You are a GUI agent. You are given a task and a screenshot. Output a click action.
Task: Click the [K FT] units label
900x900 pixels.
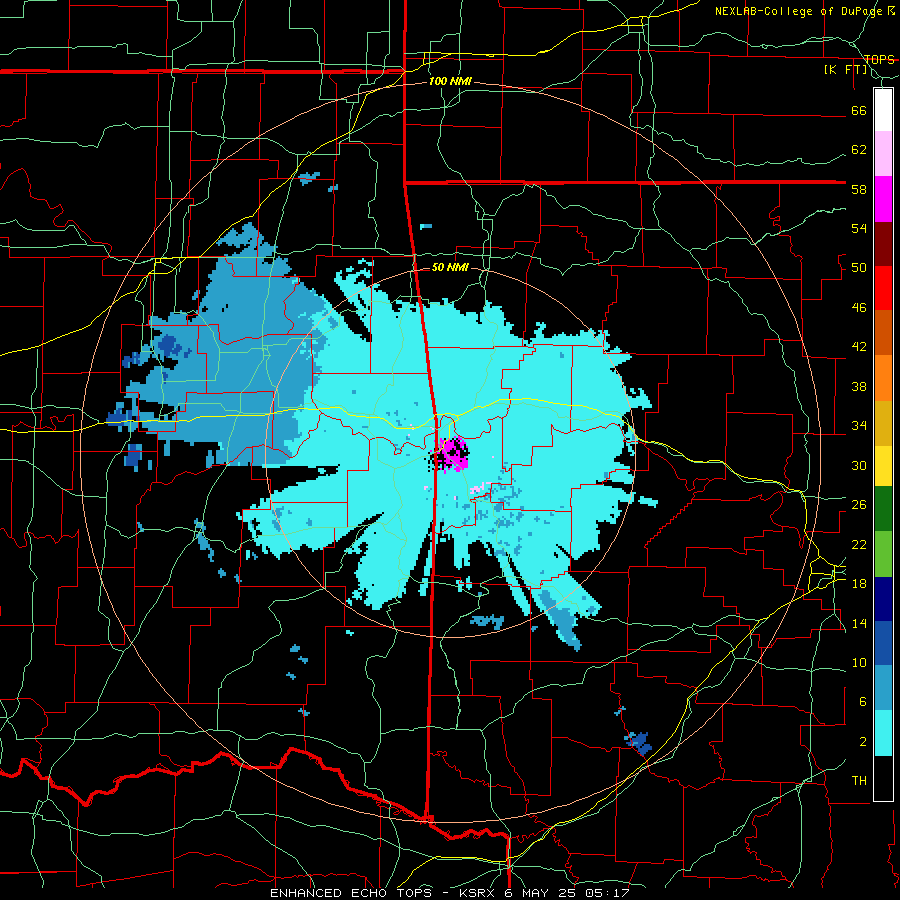point(845,69)
